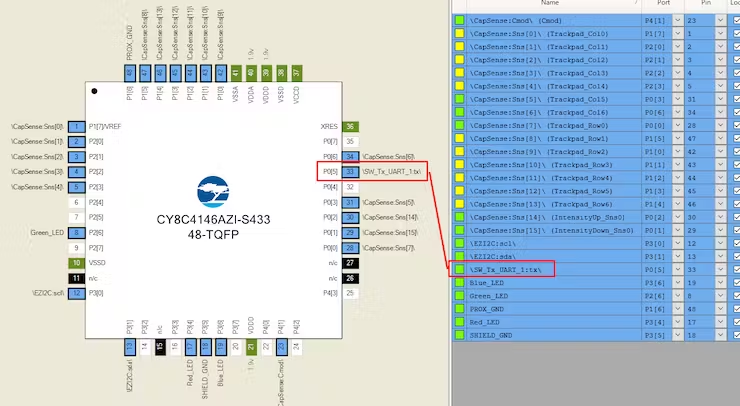
Task: Toggle lock checkbox for SHIELD_GND row
Action: (736, 335)
